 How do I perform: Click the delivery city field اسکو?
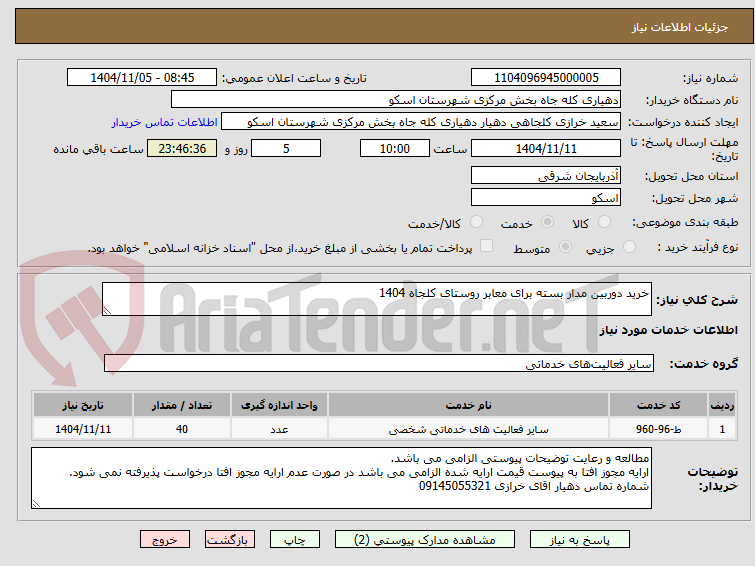(x=546, y=197)
